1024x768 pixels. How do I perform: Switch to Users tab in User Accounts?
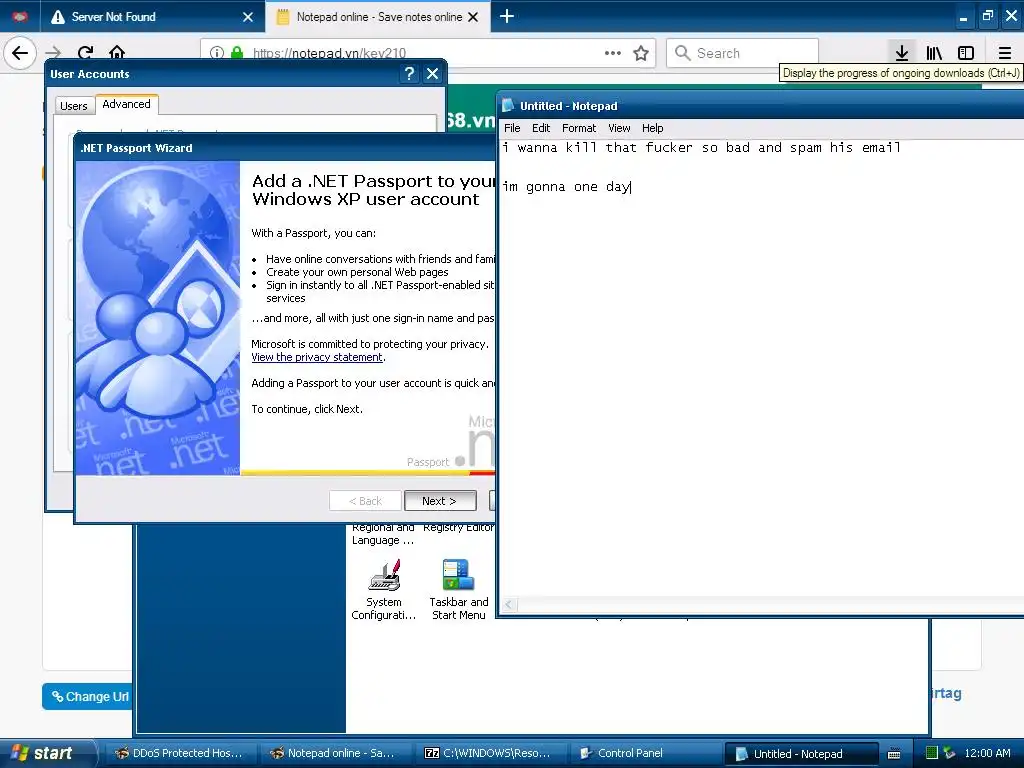click(x=74, y=106)
